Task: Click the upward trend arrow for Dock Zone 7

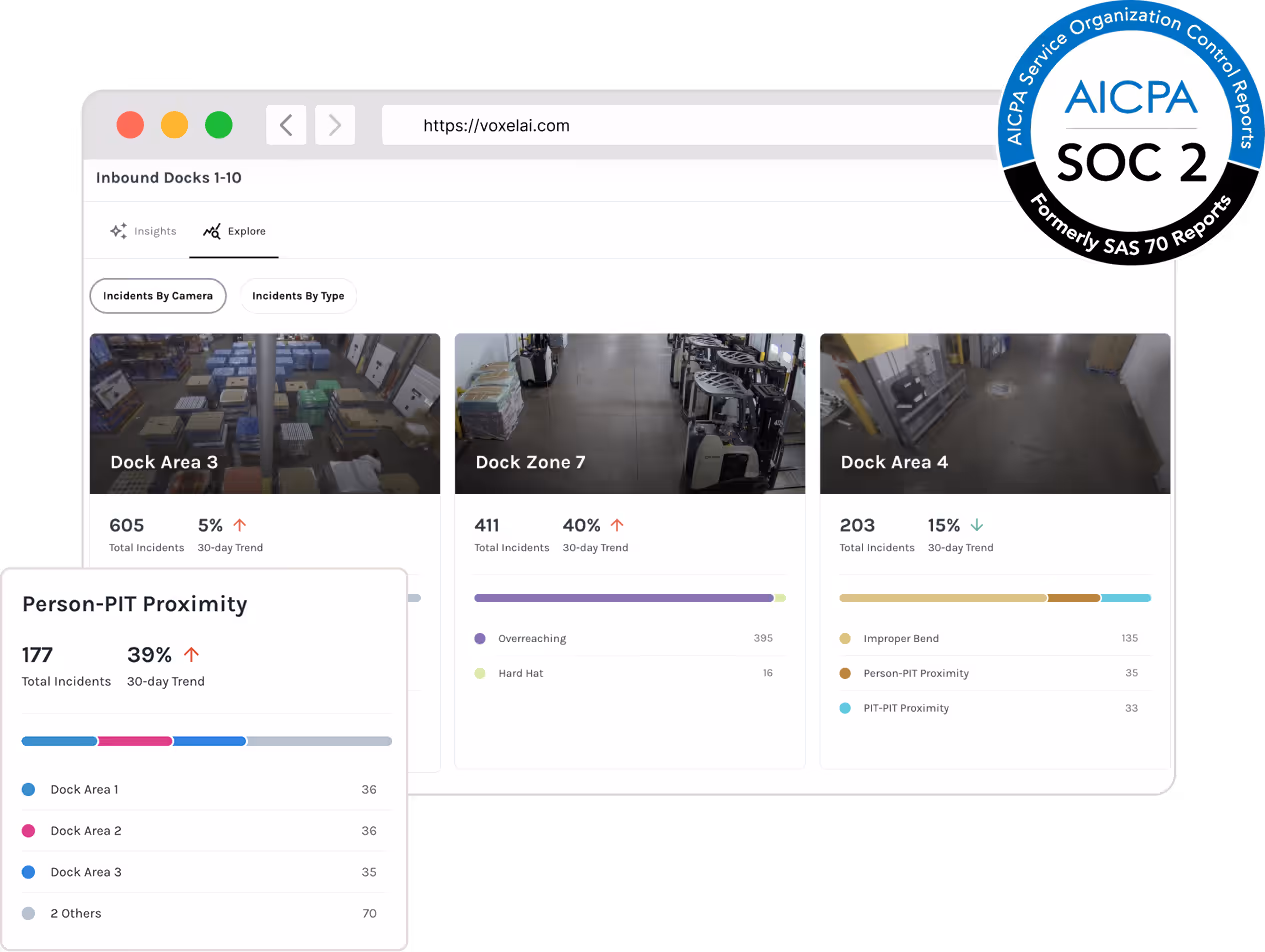Action: click(x=619, y=524)
